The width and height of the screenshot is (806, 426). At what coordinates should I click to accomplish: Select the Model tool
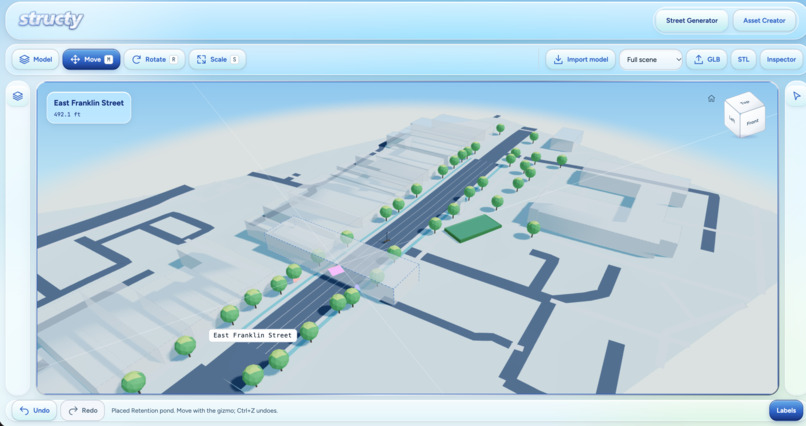[x=35, y=60]
